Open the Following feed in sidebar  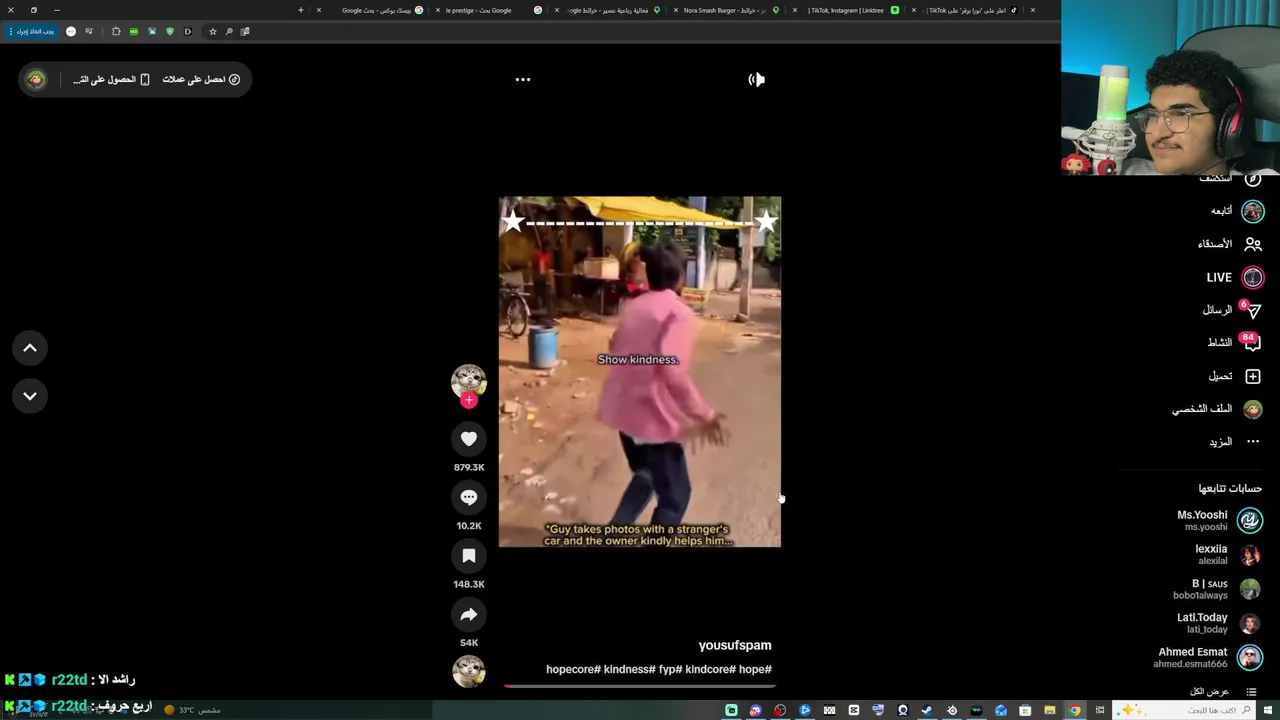[x=1235, y=211]
